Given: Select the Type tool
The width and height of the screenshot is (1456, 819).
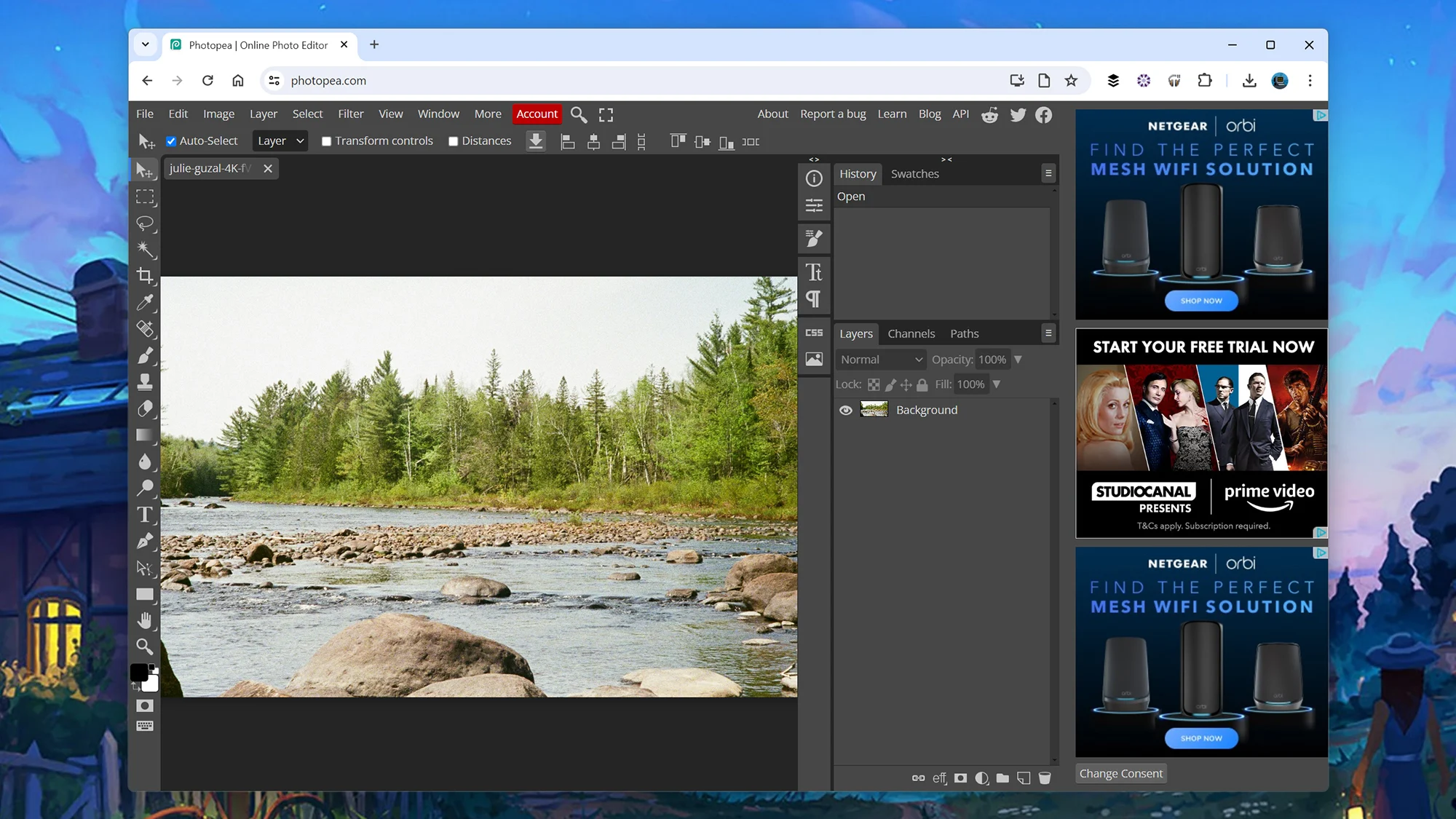Looking at the screenshot, I should 146,515.
